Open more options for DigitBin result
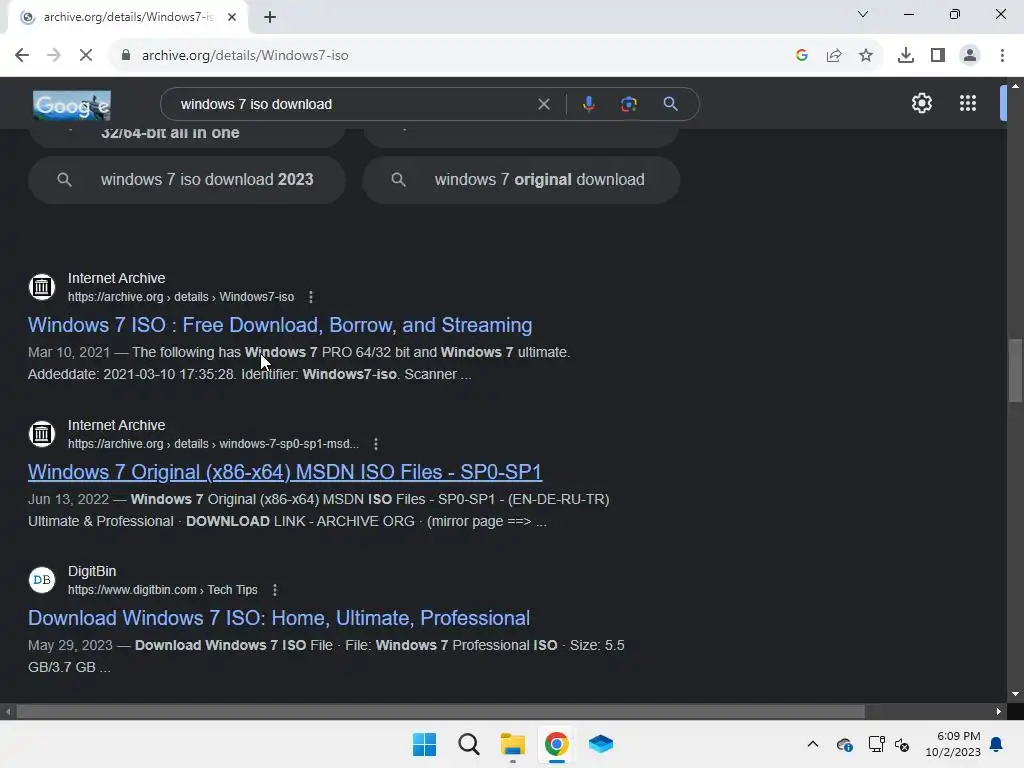This screenshot has height=768, width=1024. click(x=275, y=590)
